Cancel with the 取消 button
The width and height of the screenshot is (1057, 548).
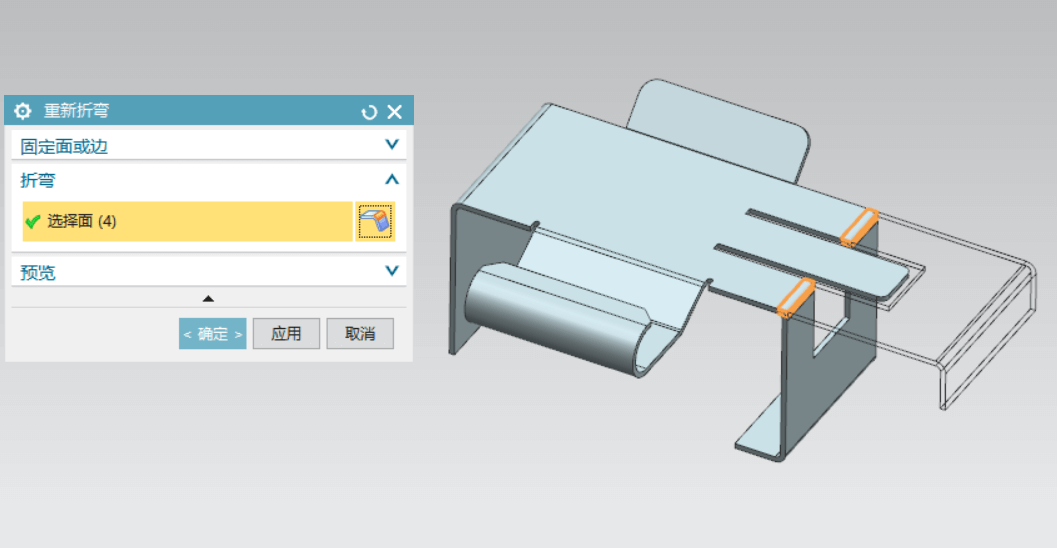[360, 334]
